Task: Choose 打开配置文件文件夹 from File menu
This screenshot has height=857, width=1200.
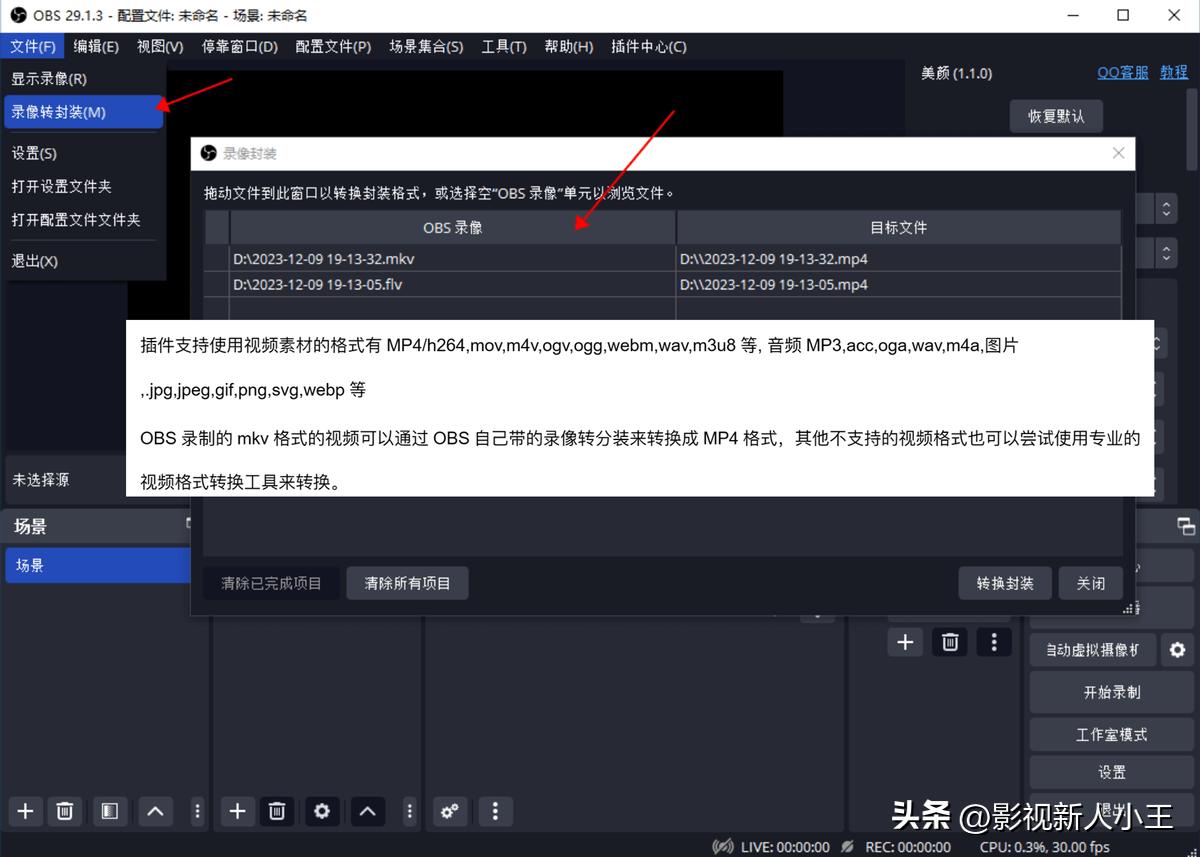Action: [83, 219]
